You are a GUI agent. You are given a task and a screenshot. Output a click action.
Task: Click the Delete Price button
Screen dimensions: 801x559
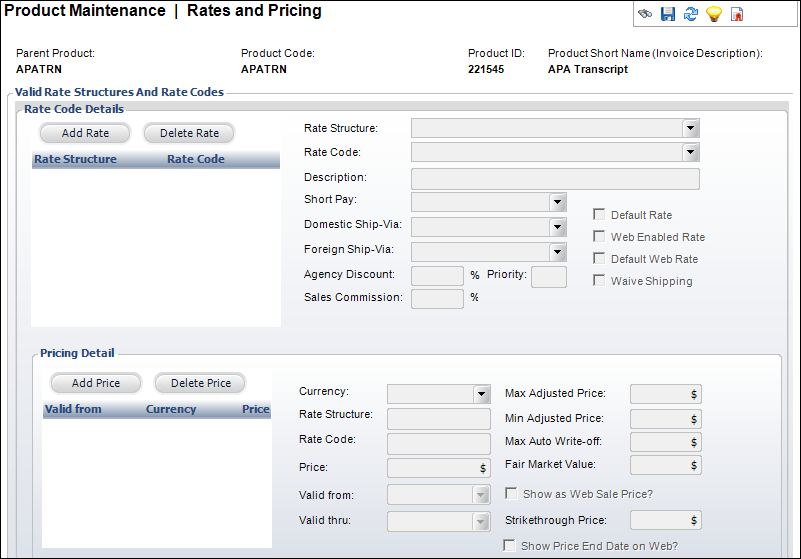click(200, 383)
